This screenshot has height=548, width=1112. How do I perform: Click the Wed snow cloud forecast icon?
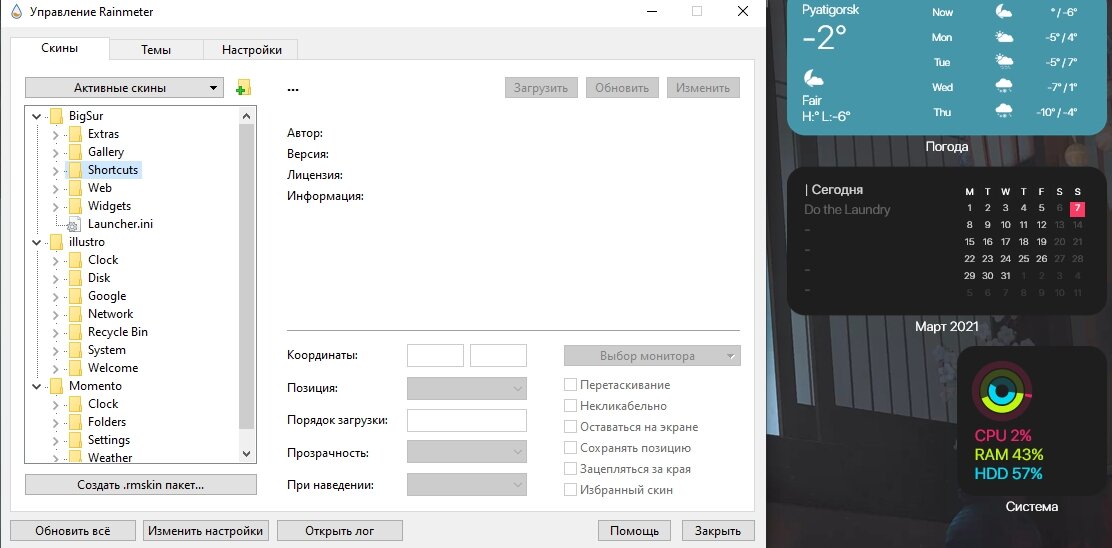tap(1003, 87)
